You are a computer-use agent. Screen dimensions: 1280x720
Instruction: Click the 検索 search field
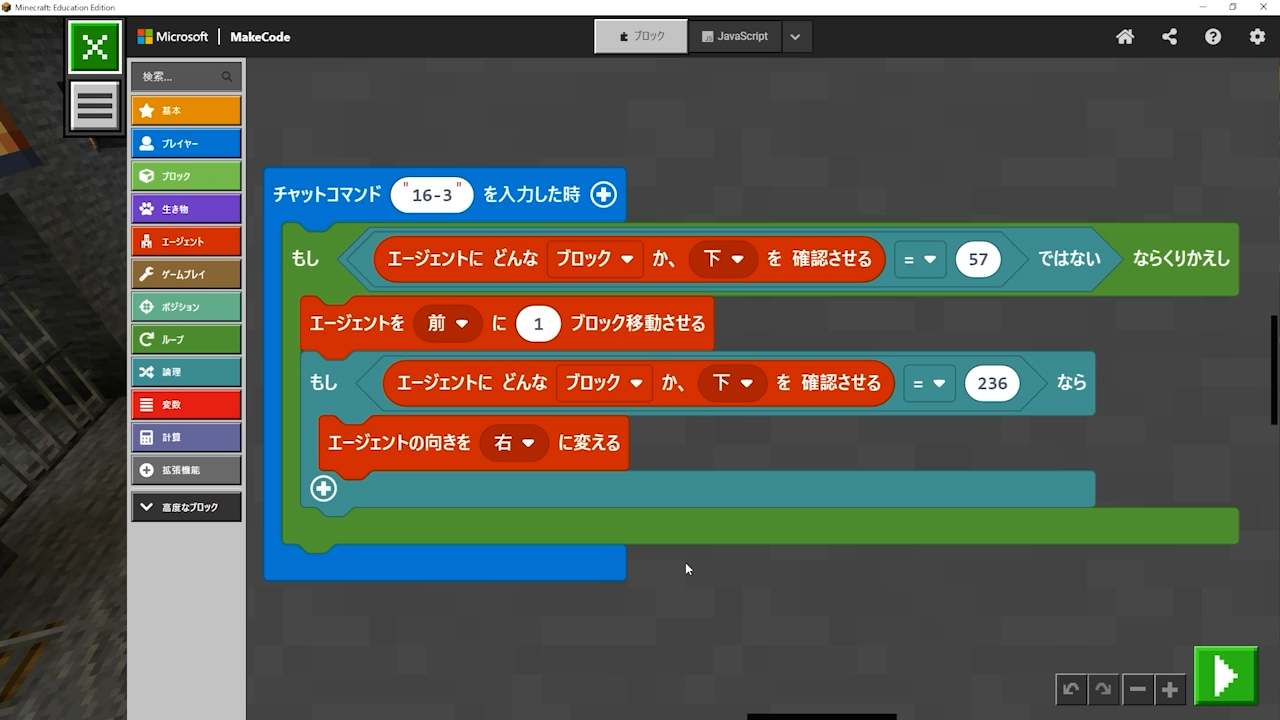tap(180, 76)
